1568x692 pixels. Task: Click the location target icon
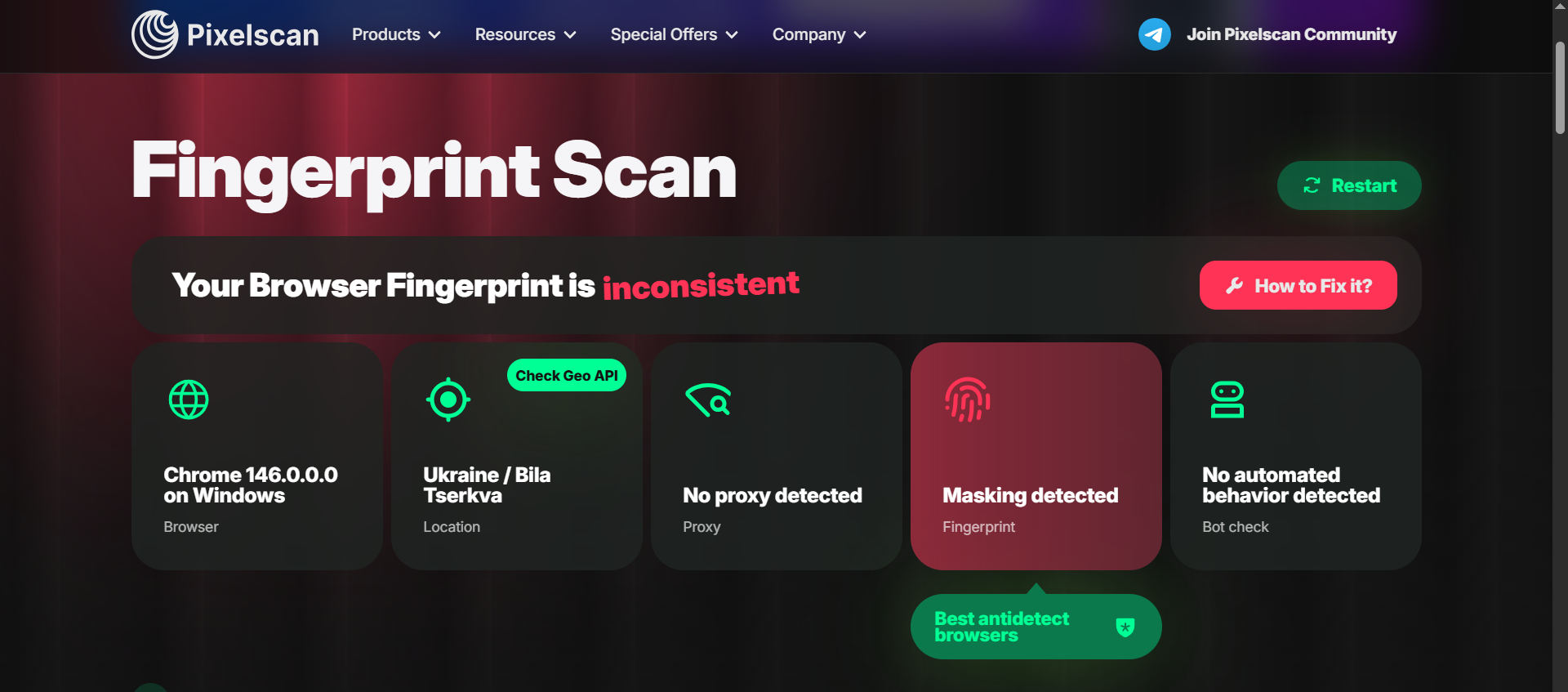point(448,400)
